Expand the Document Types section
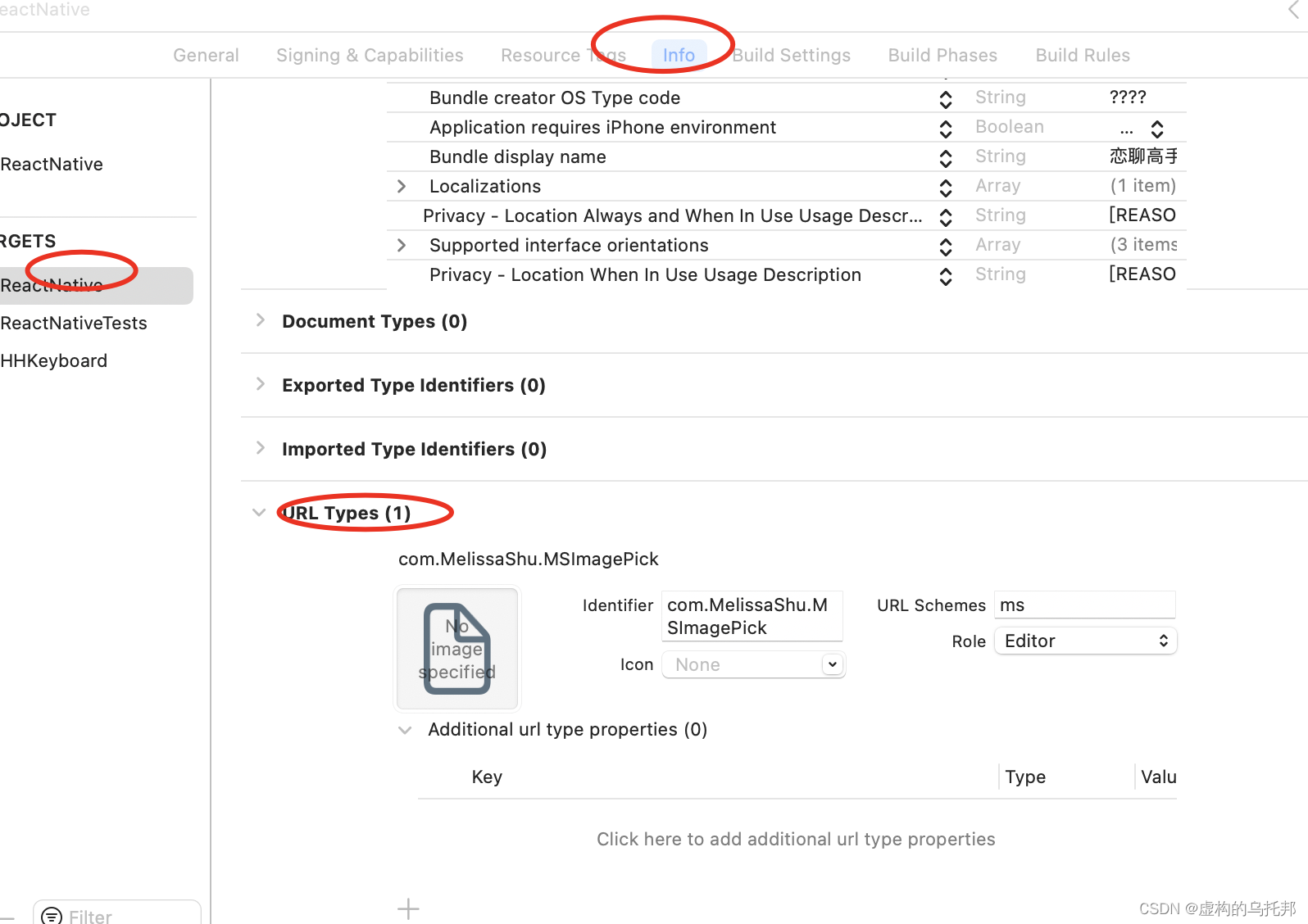1308x924 pixels. click(x=260, y=320)
